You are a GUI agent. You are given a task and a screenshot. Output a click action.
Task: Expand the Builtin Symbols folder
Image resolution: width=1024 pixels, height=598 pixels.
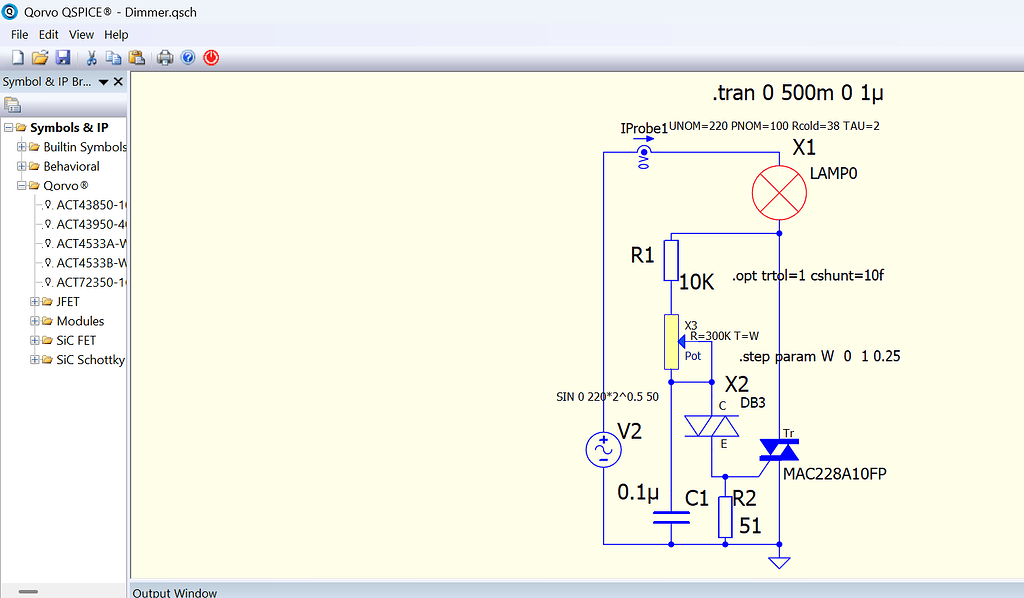[x=22, y=147]
